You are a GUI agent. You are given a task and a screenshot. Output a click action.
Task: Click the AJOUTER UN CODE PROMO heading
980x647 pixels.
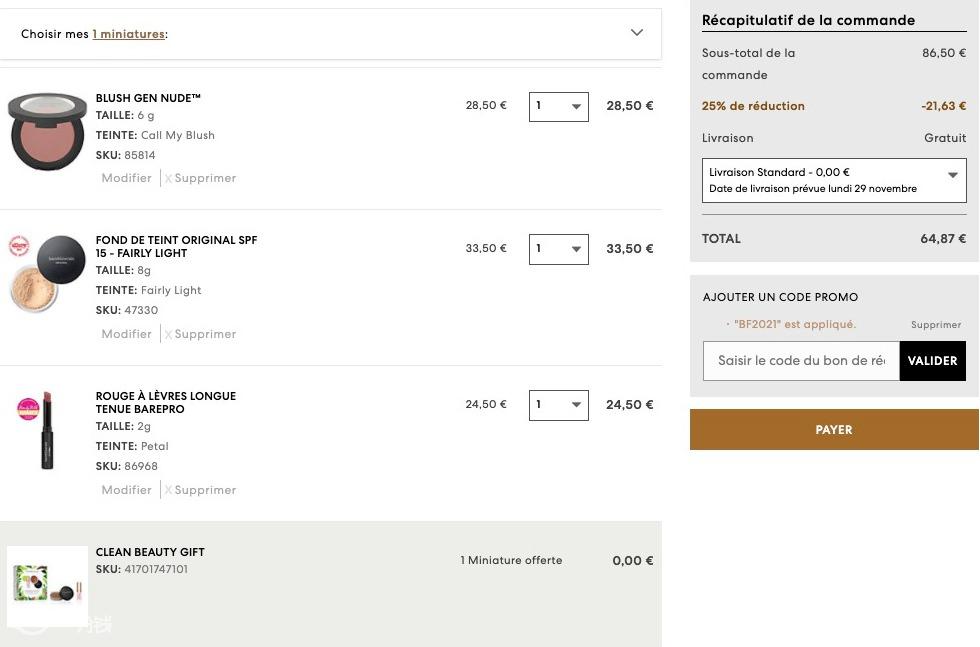[x=781, y=298]
